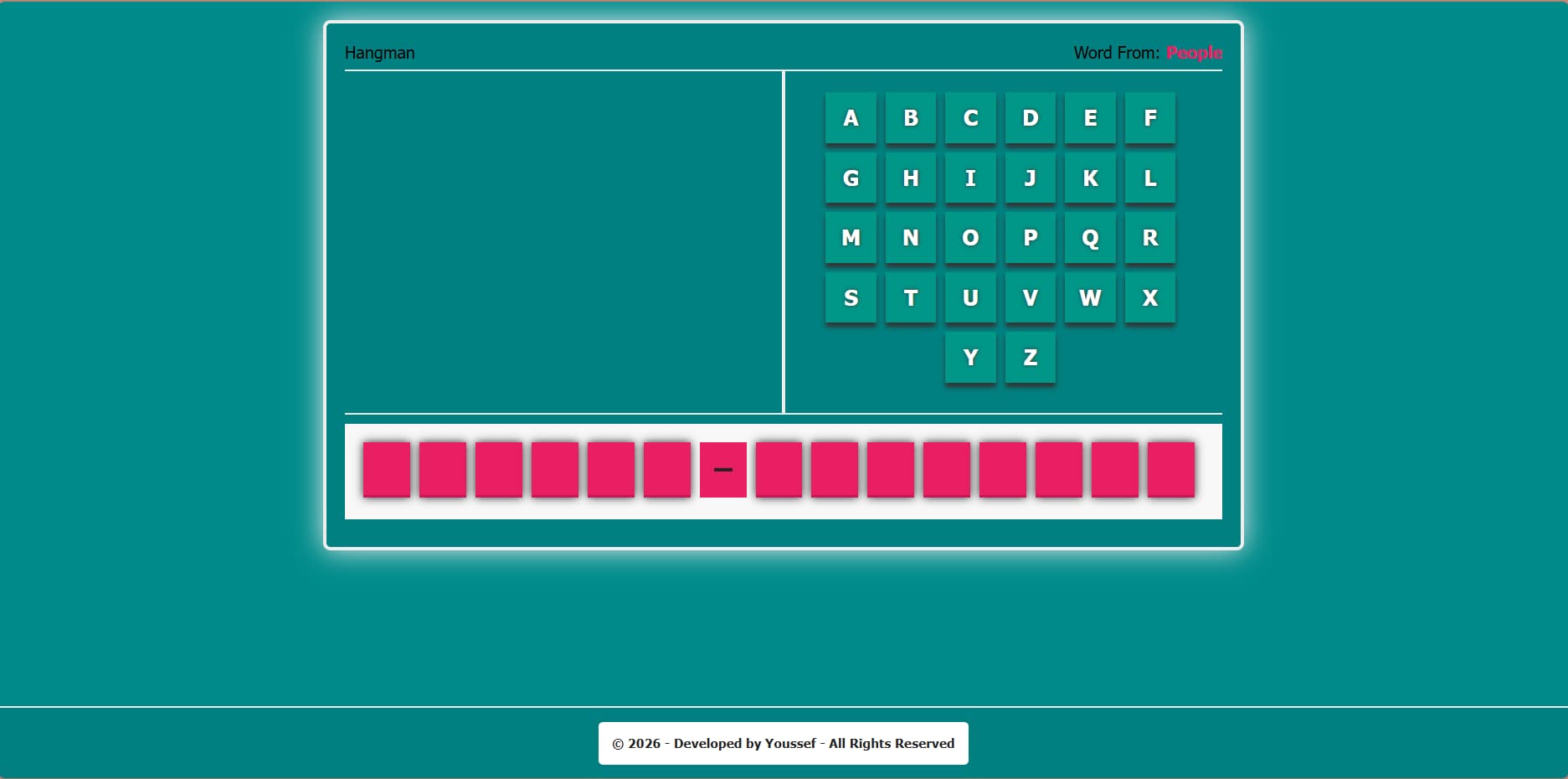Guess the letter L

(x=1149, y=178)
